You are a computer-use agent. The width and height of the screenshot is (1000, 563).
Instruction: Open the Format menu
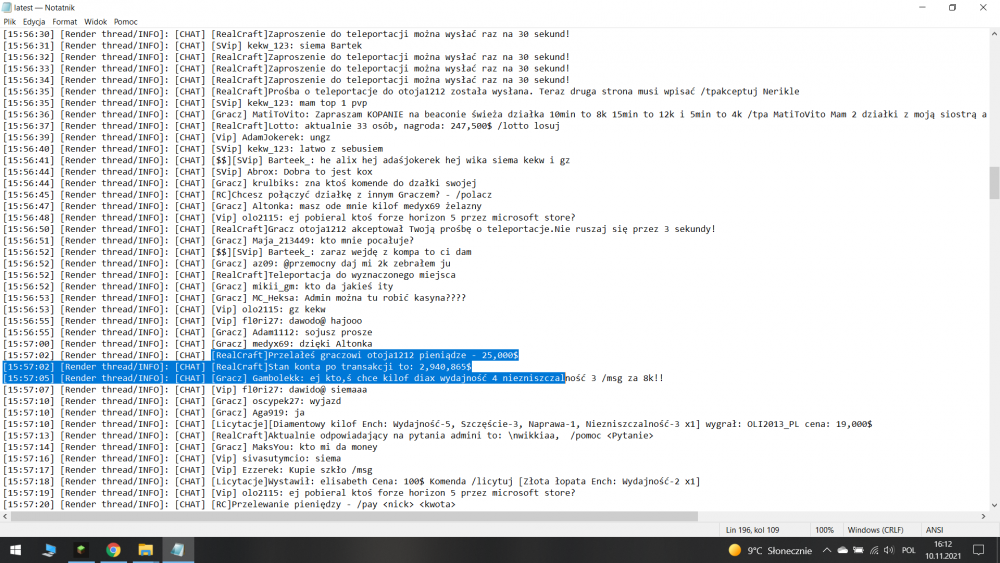tap(64, 21)
